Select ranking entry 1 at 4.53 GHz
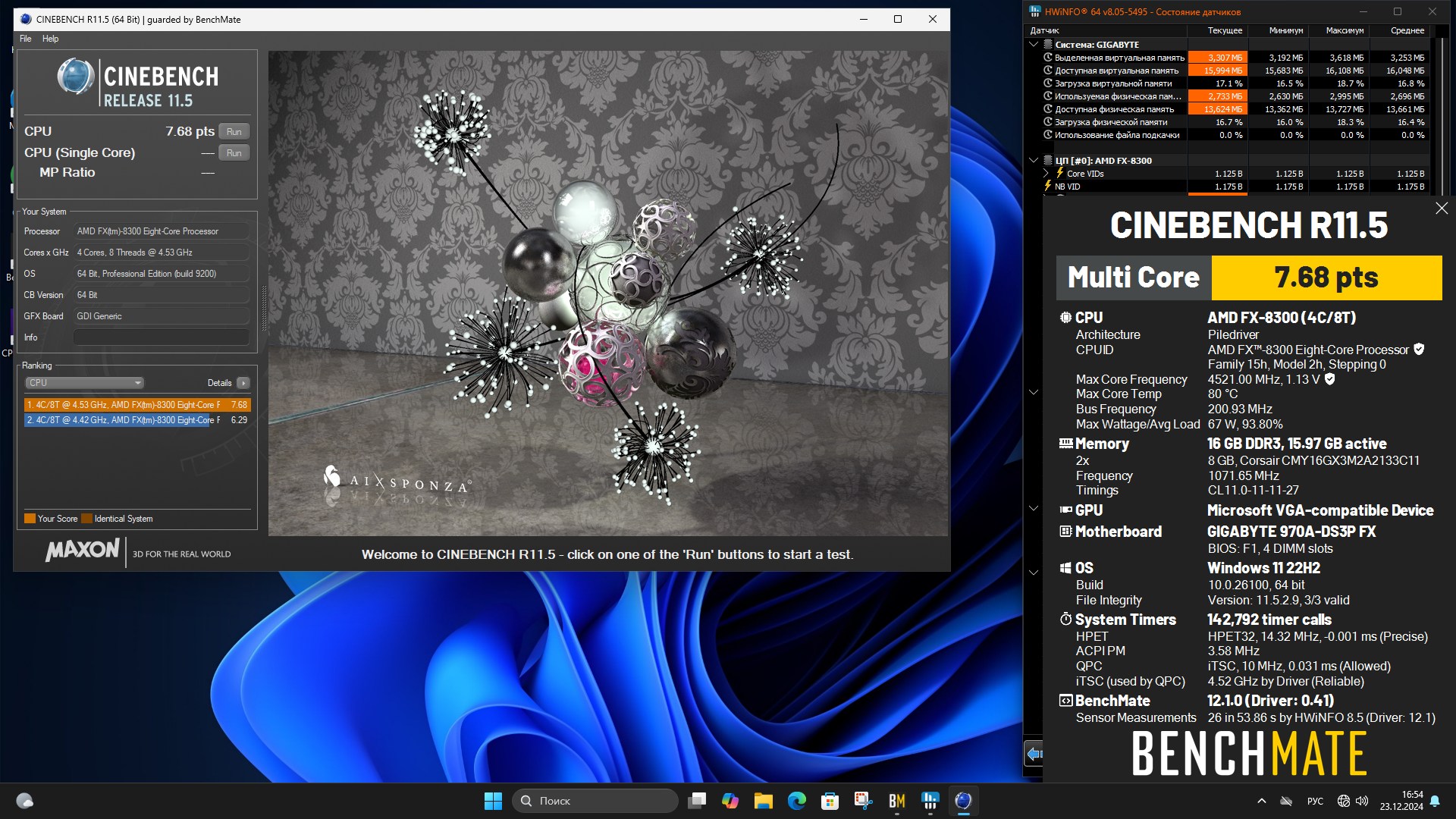This screenshot has height=819, width=1456. click(x=136, y=405)
